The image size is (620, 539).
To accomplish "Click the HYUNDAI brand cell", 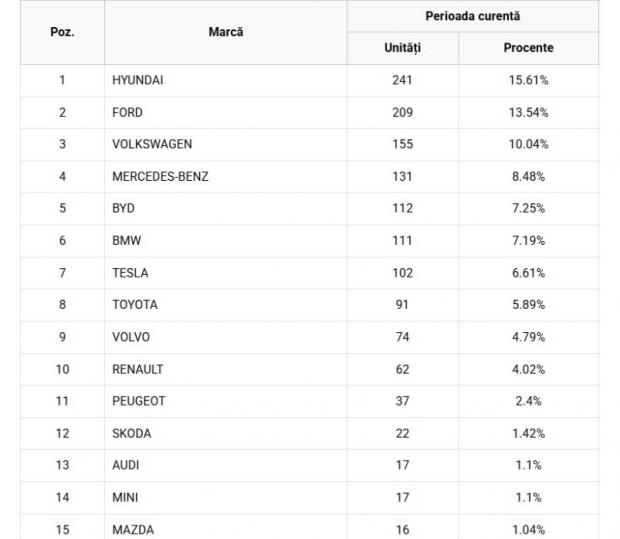I will coord(137,80).
